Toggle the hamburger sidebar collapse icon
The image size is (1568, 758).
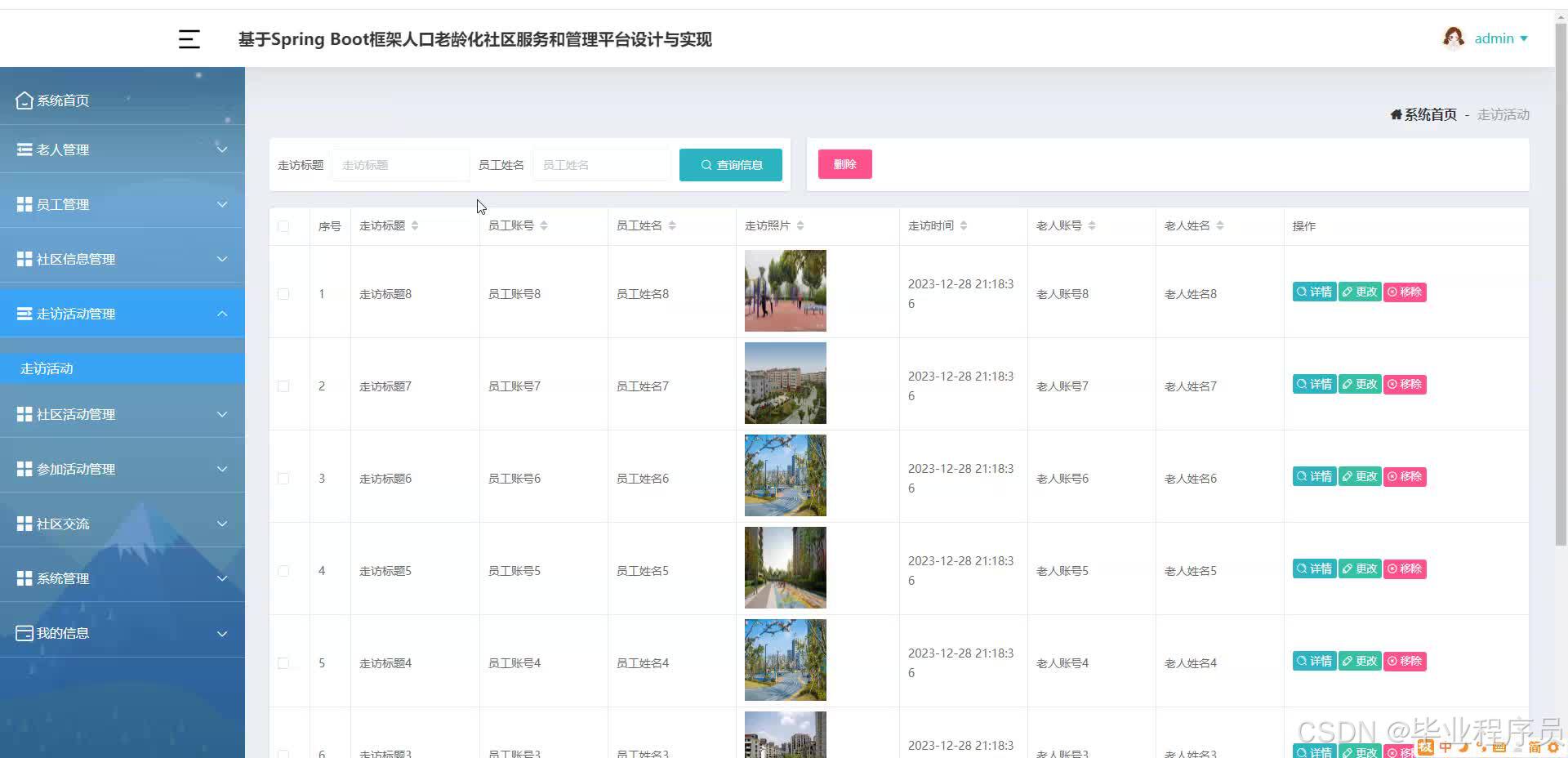pos(189,39)
